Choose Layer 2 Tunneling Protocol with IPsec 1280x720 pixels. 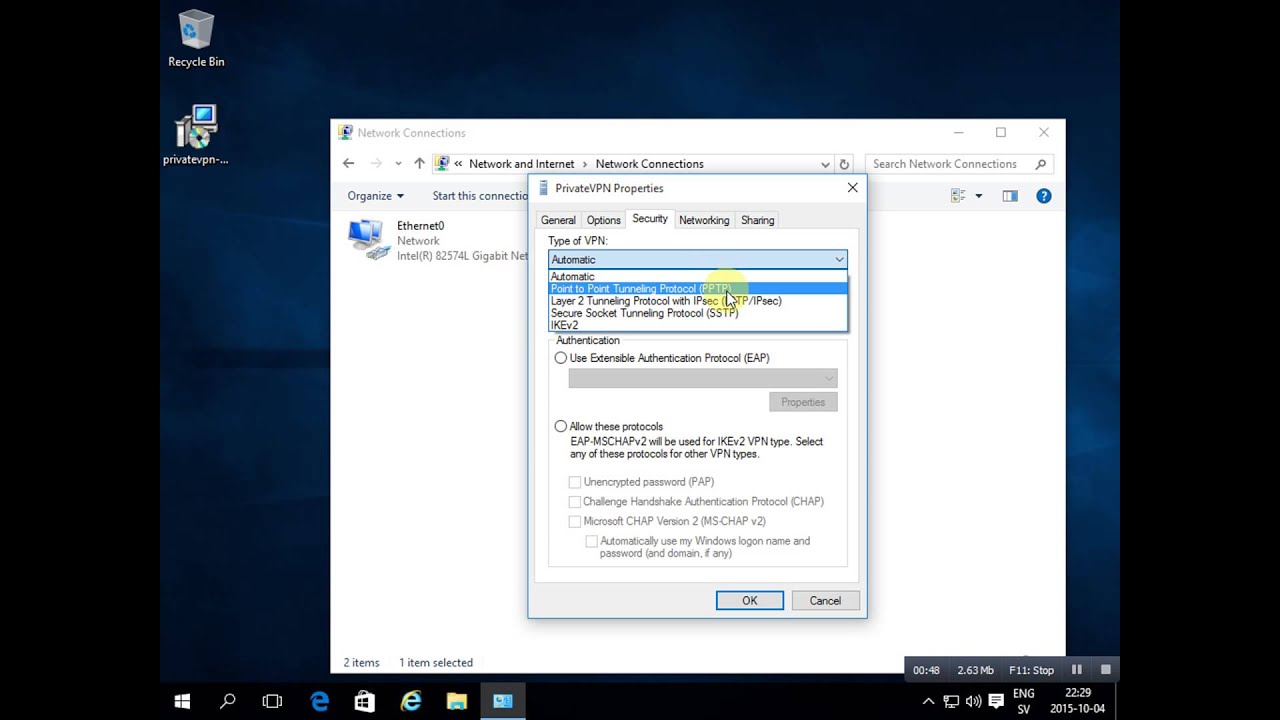(697, 301)
